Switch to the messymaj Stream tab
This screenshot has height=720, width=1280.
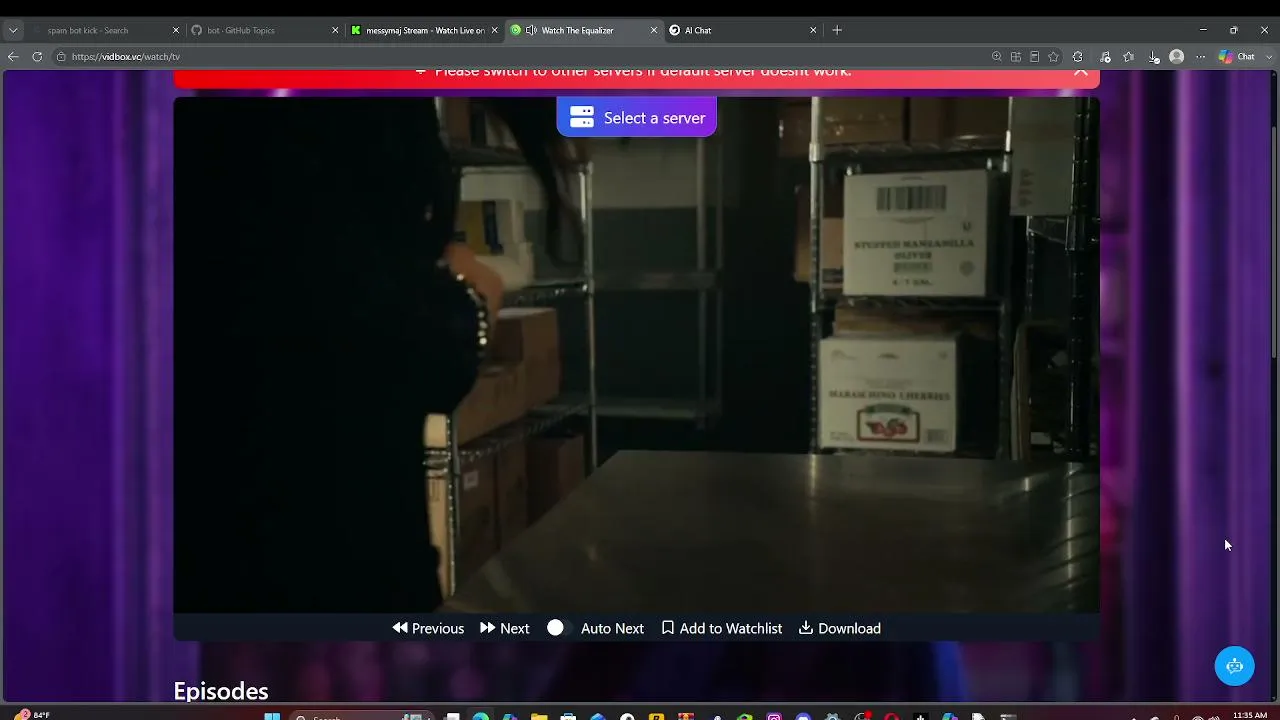[424, 30]
